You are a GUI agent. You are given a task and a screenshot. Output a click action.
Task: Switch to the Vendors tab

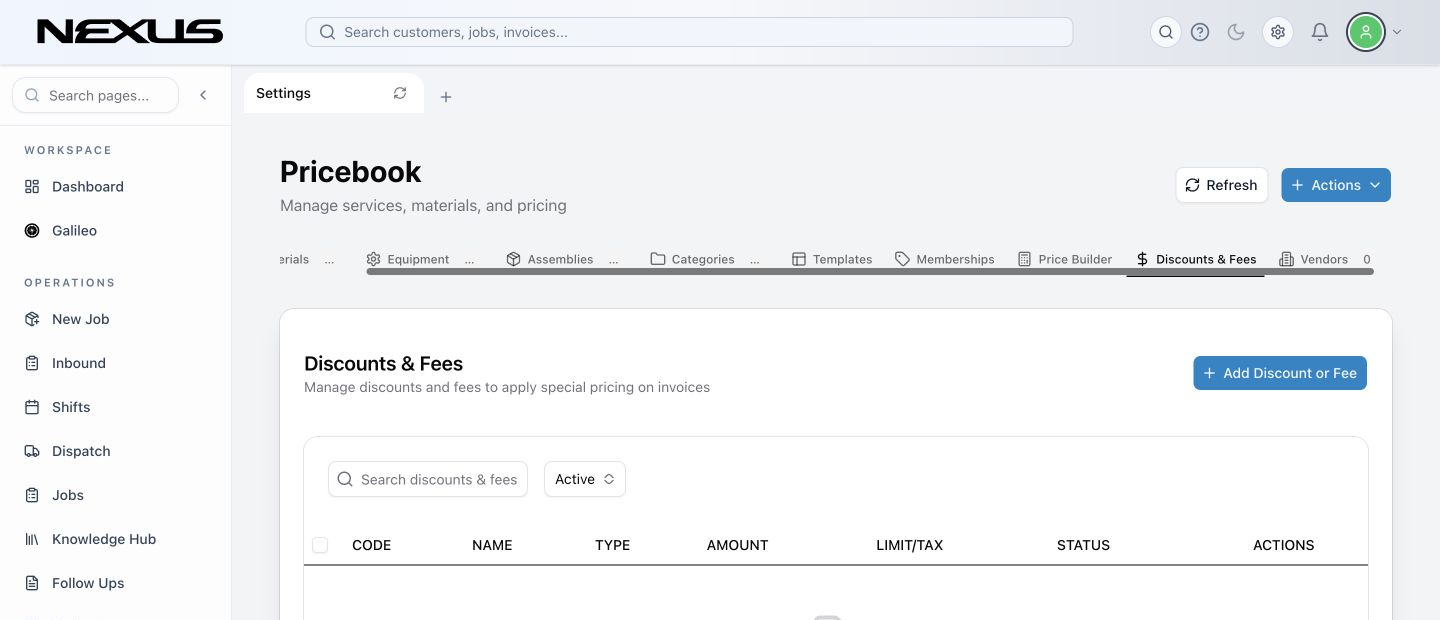pyautogui.click(x=1324, y=259)
